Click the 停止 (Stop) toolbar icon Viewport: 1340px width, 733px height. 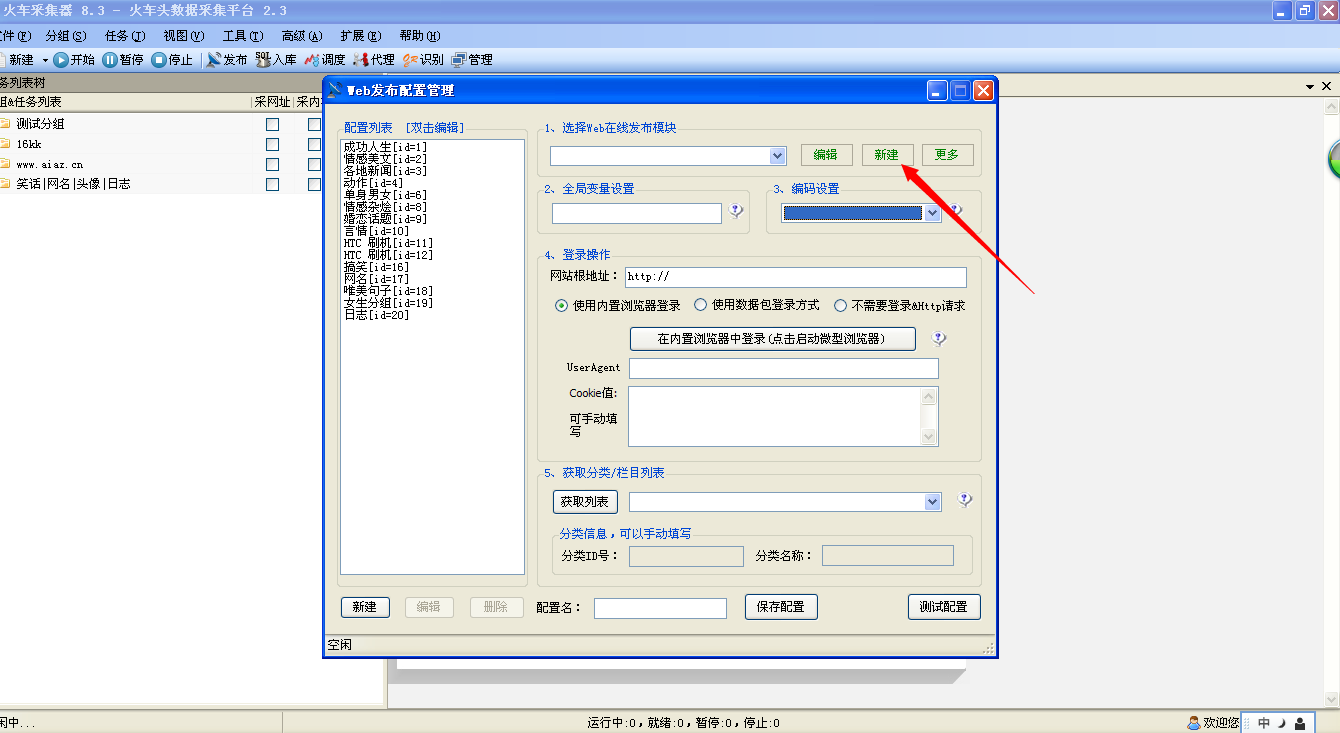tap(159, 60)
